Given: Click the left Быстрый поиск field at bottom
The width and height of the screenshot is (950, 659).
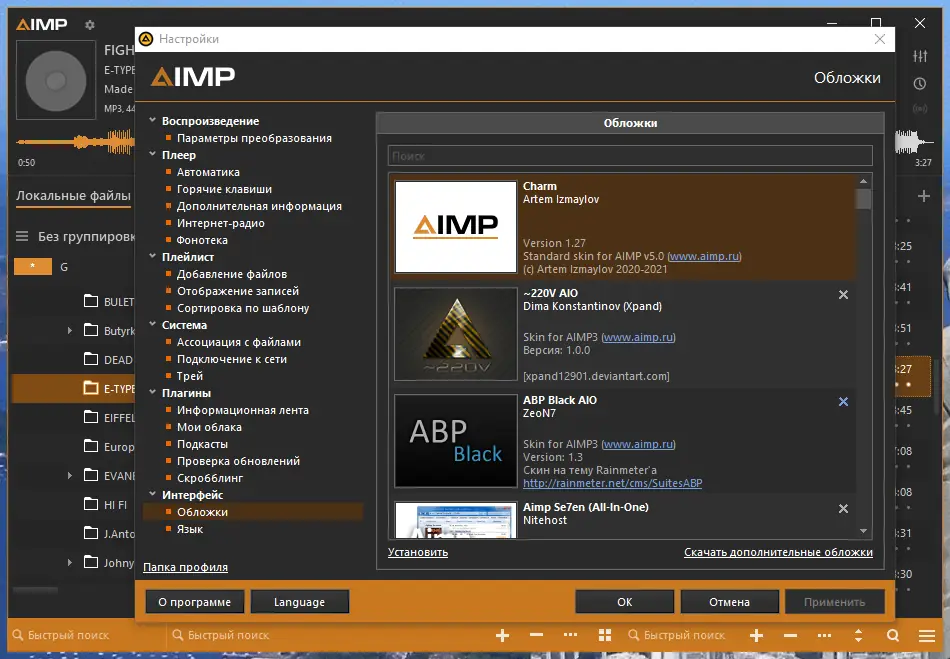Looking at the screenshot, I should point(87,635).
